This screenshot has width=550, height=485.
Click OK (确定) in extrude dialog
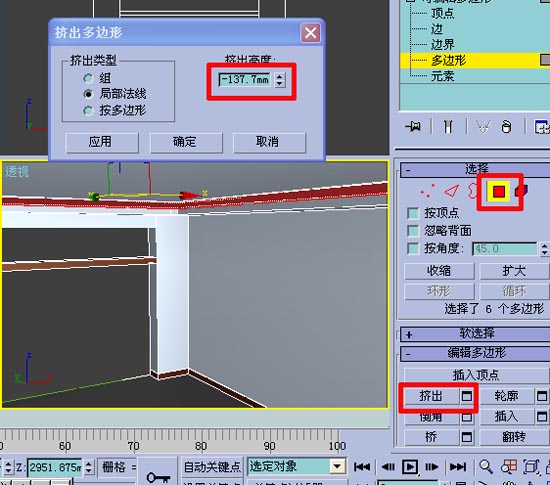click(x=186, y=142)
